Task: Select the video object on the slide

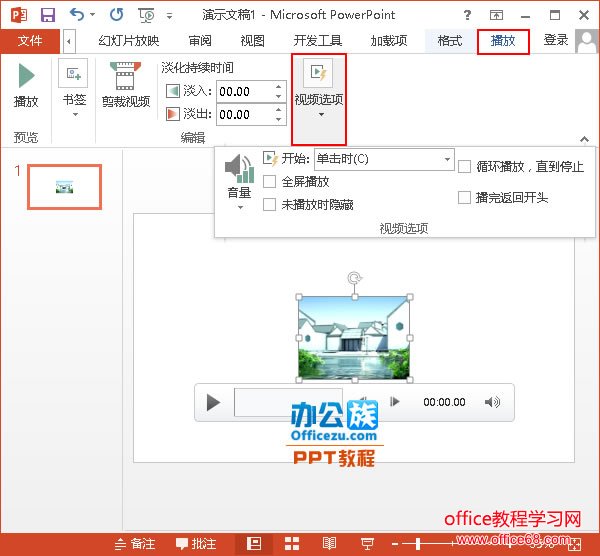Action: click(x=354, y=338)
